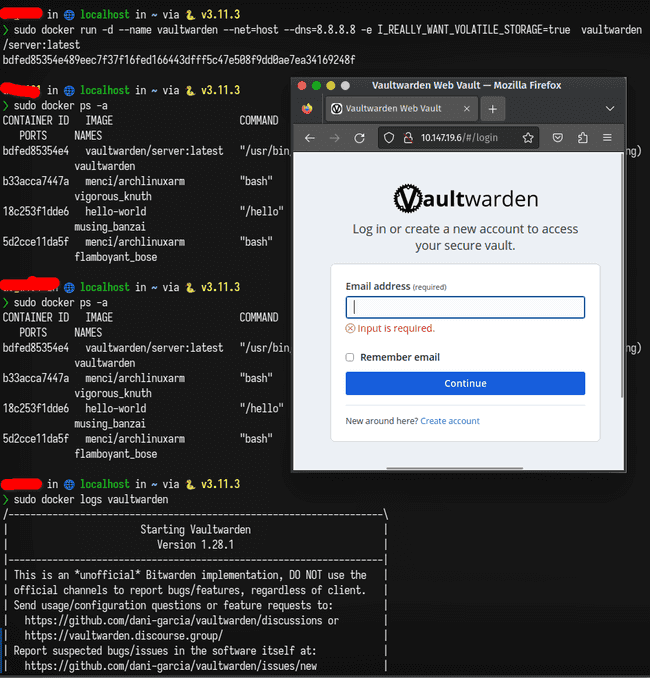Click the Firefox back arrow button
Viewport: 650px width, 678px height.
pos(310,138)
